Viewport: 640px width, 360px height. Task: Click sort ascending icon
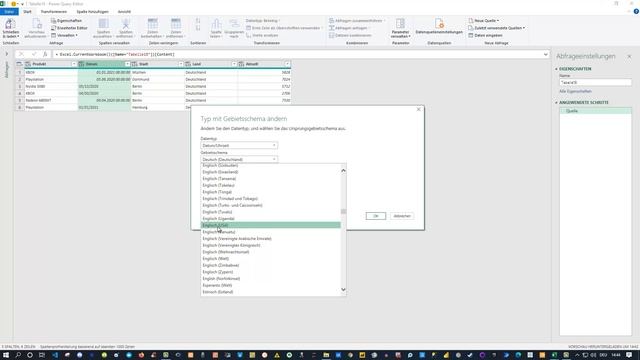[198, 20]
